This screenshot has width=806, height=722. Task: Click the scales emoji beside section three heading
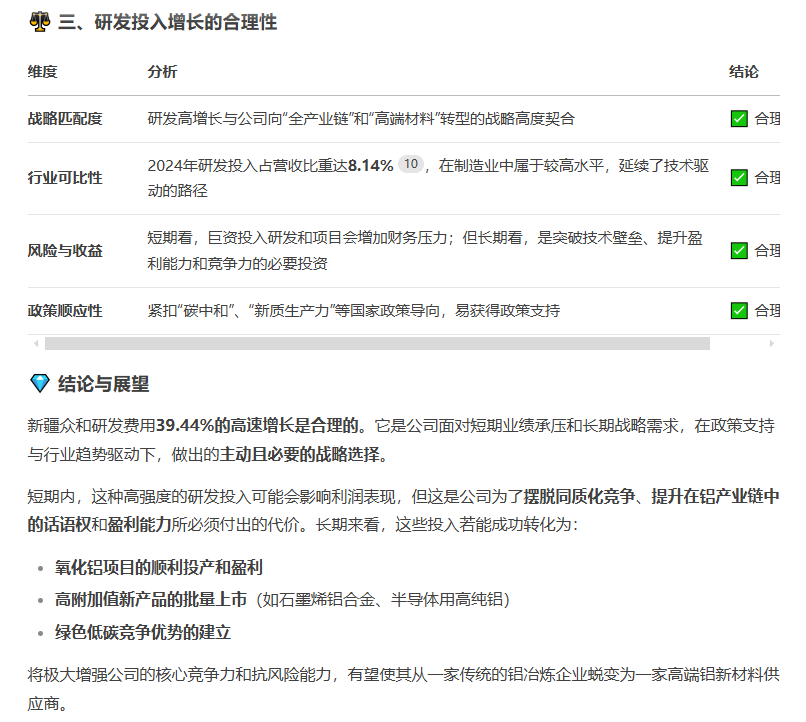40,22
